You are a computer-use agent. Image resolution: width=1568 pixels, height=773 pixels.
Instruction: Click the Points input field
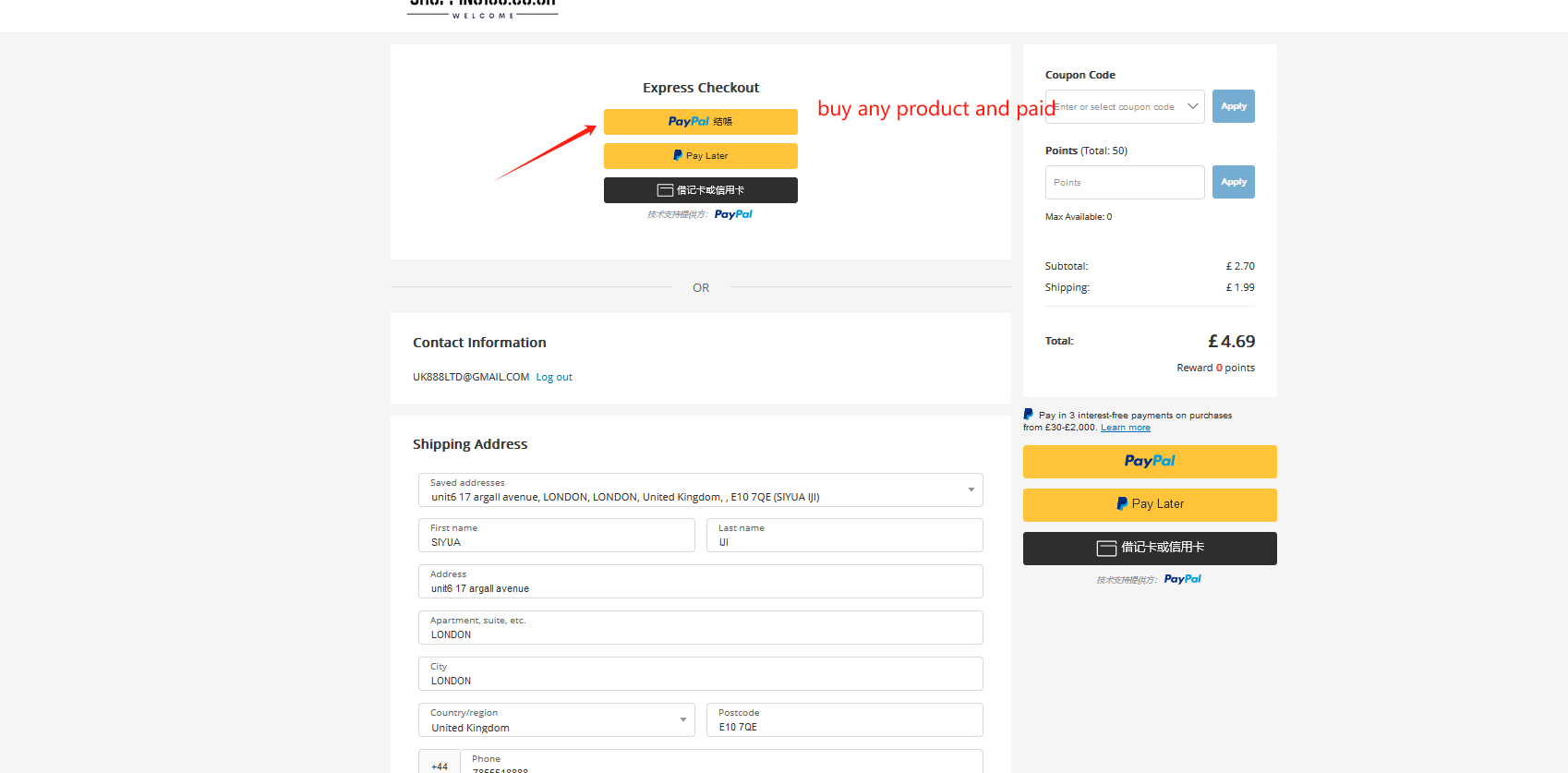pyautogui.click(x=1125, y=182)
